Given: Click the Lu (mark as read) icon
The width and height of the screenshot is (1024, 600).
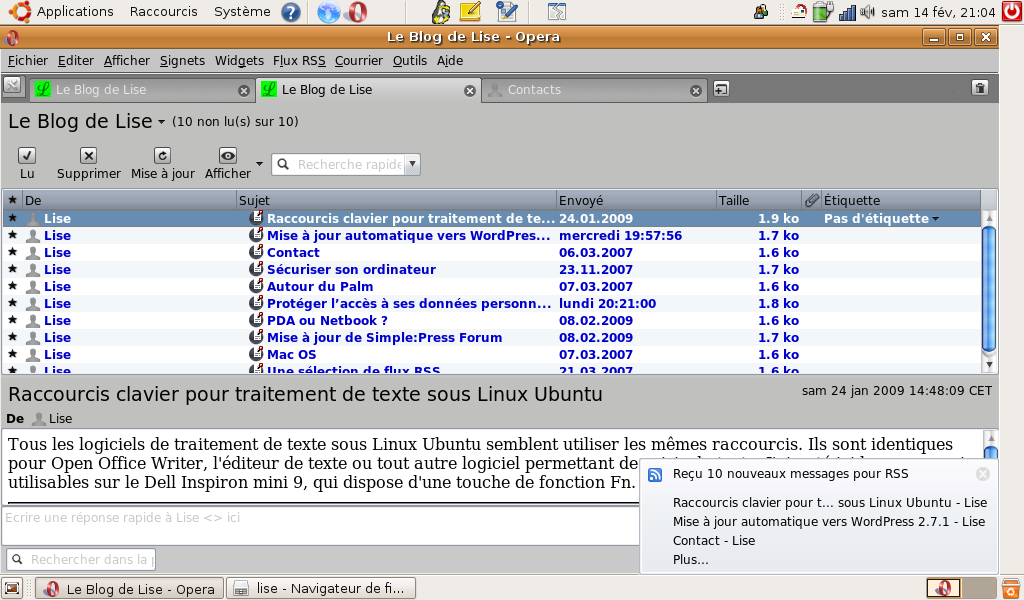Looking at the screenshot, I should click(27, 155).
